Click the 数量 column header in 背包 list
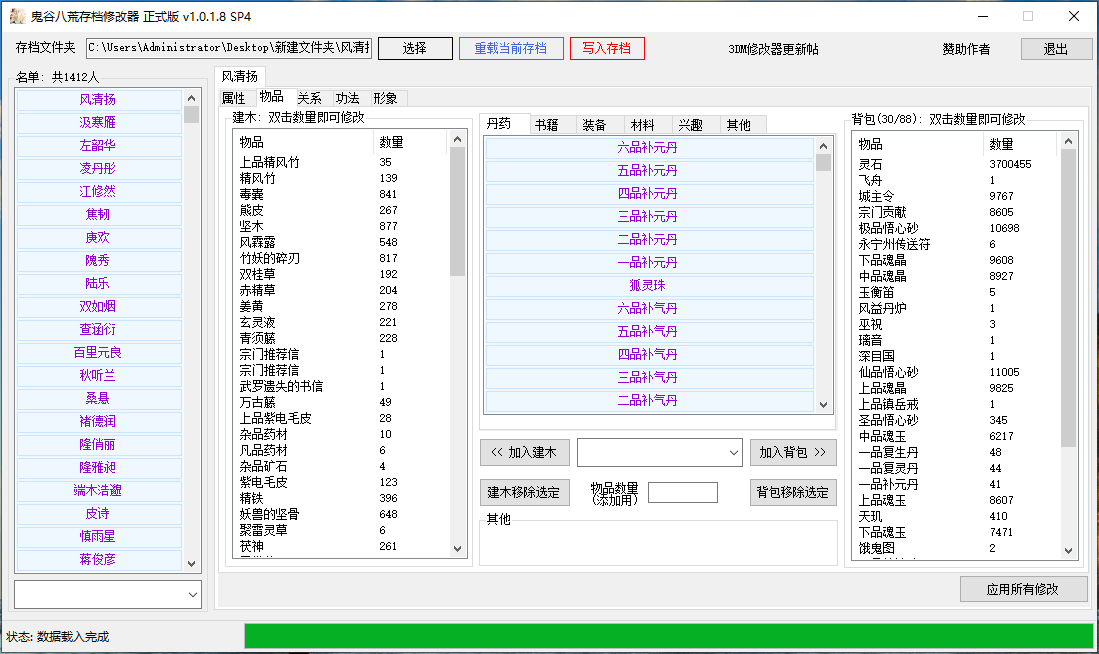The image size is (1099, 654). pyautogui.click(x=1020, y=144)
